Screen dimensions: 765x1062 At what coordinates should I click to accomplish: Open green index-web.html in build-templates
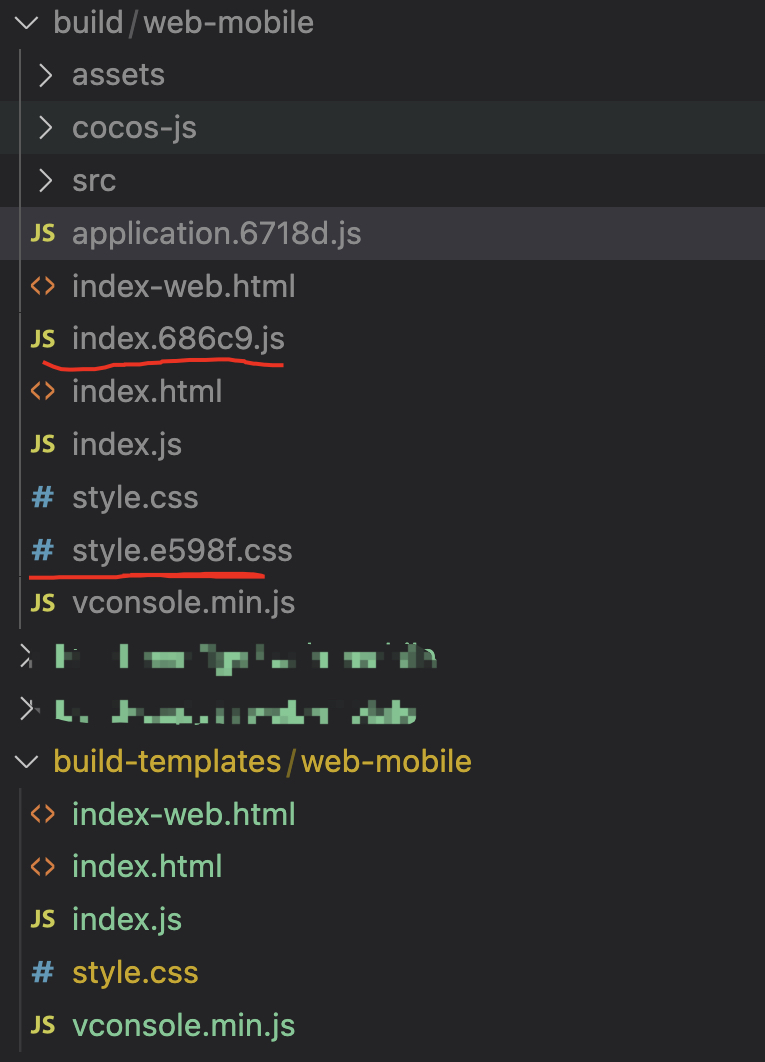click(x=183, y=814)
